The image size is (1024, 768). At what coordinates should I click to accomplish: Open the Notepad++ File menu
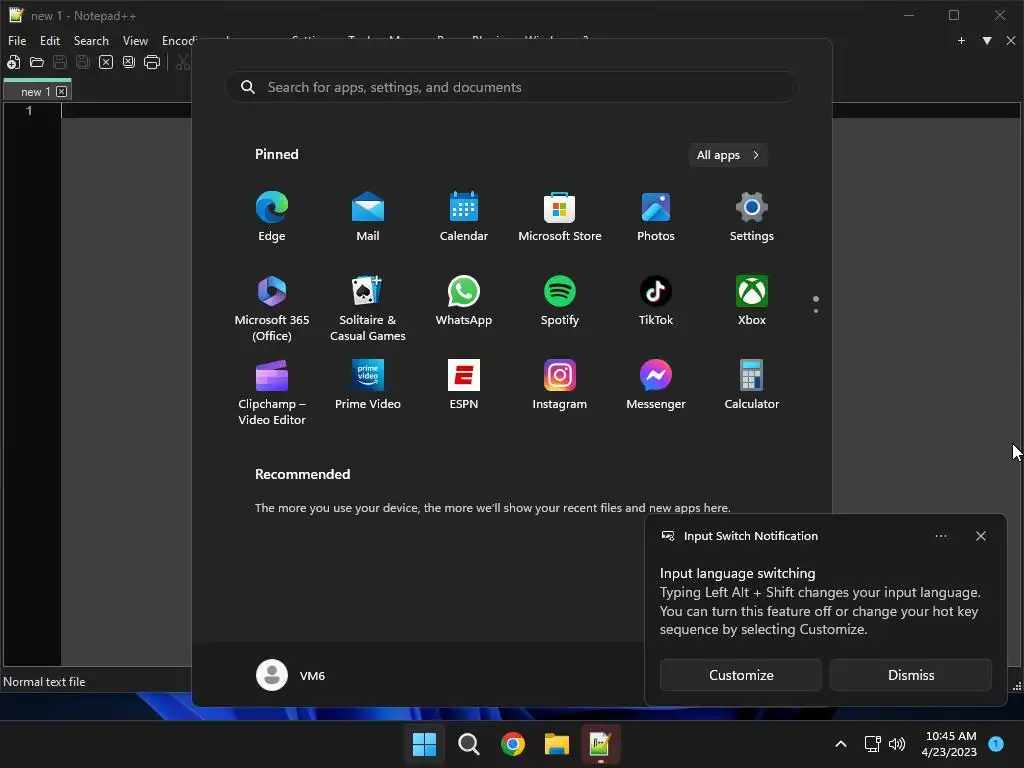(x=17, y=40)
